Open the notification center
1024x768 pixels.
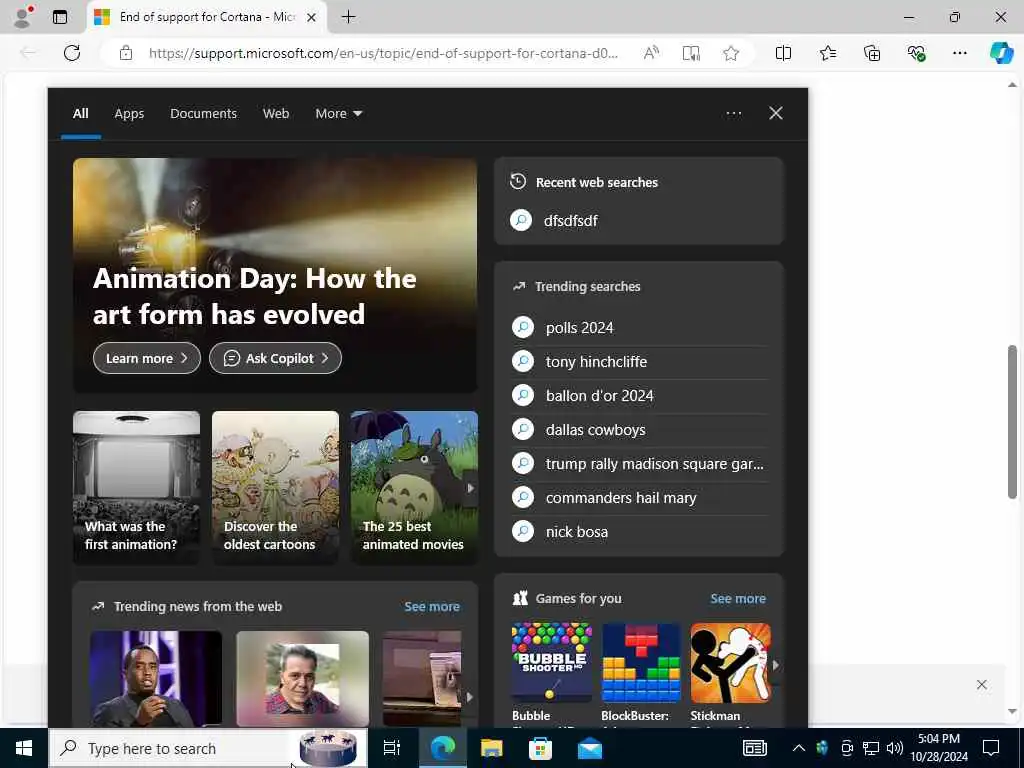tap(991, 748)
